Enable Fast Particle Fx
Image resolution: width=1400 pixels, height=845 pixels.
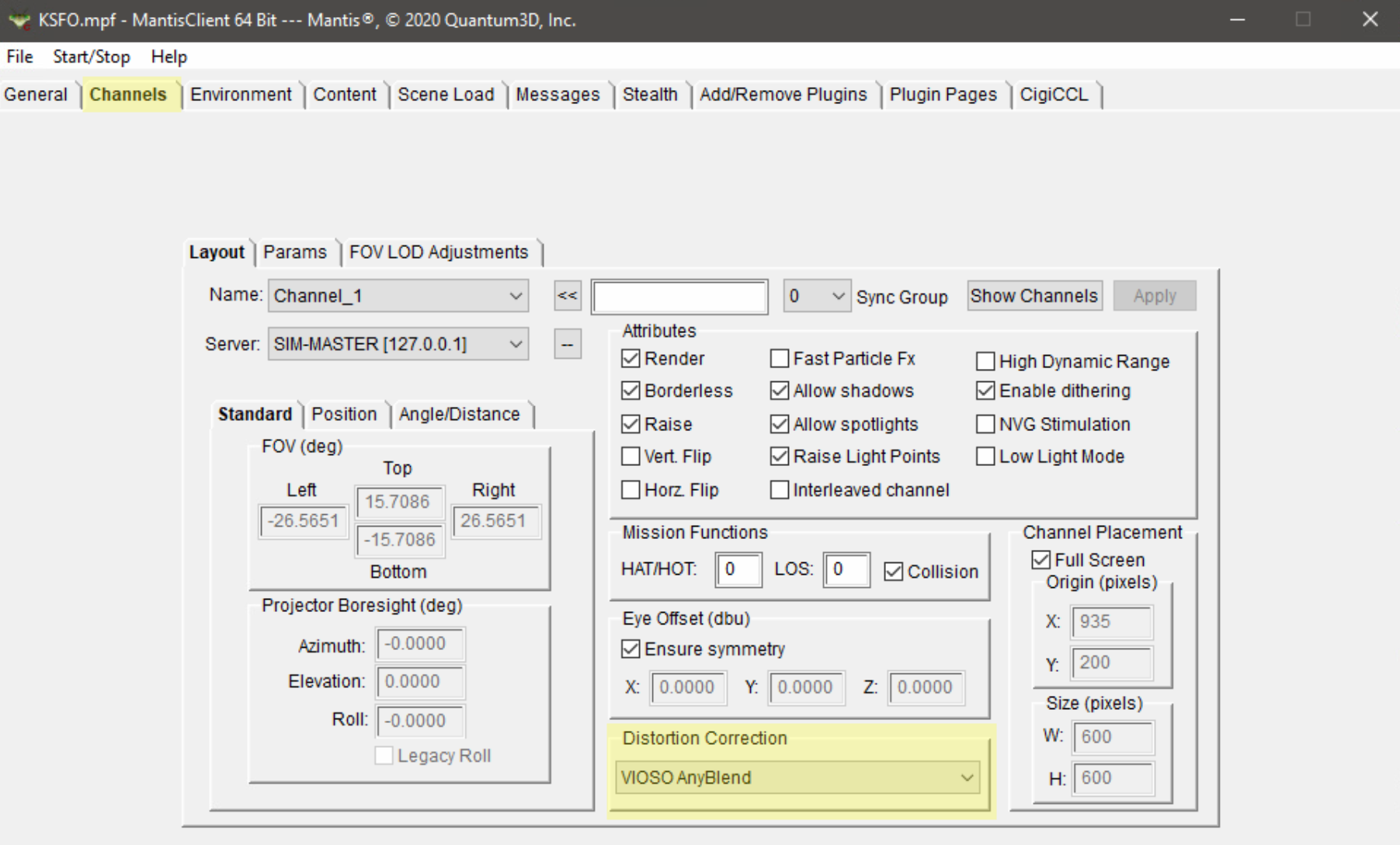point(780,358)
